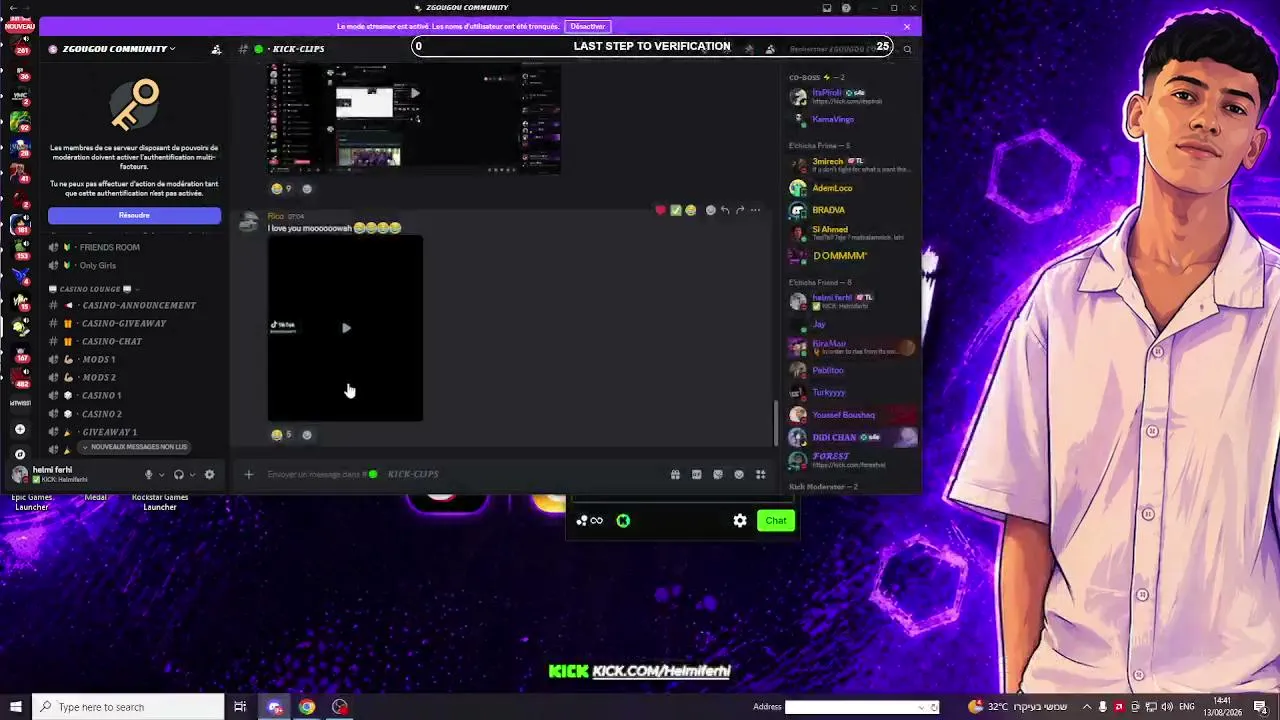Open the Windows Start menu

point(15,707)
